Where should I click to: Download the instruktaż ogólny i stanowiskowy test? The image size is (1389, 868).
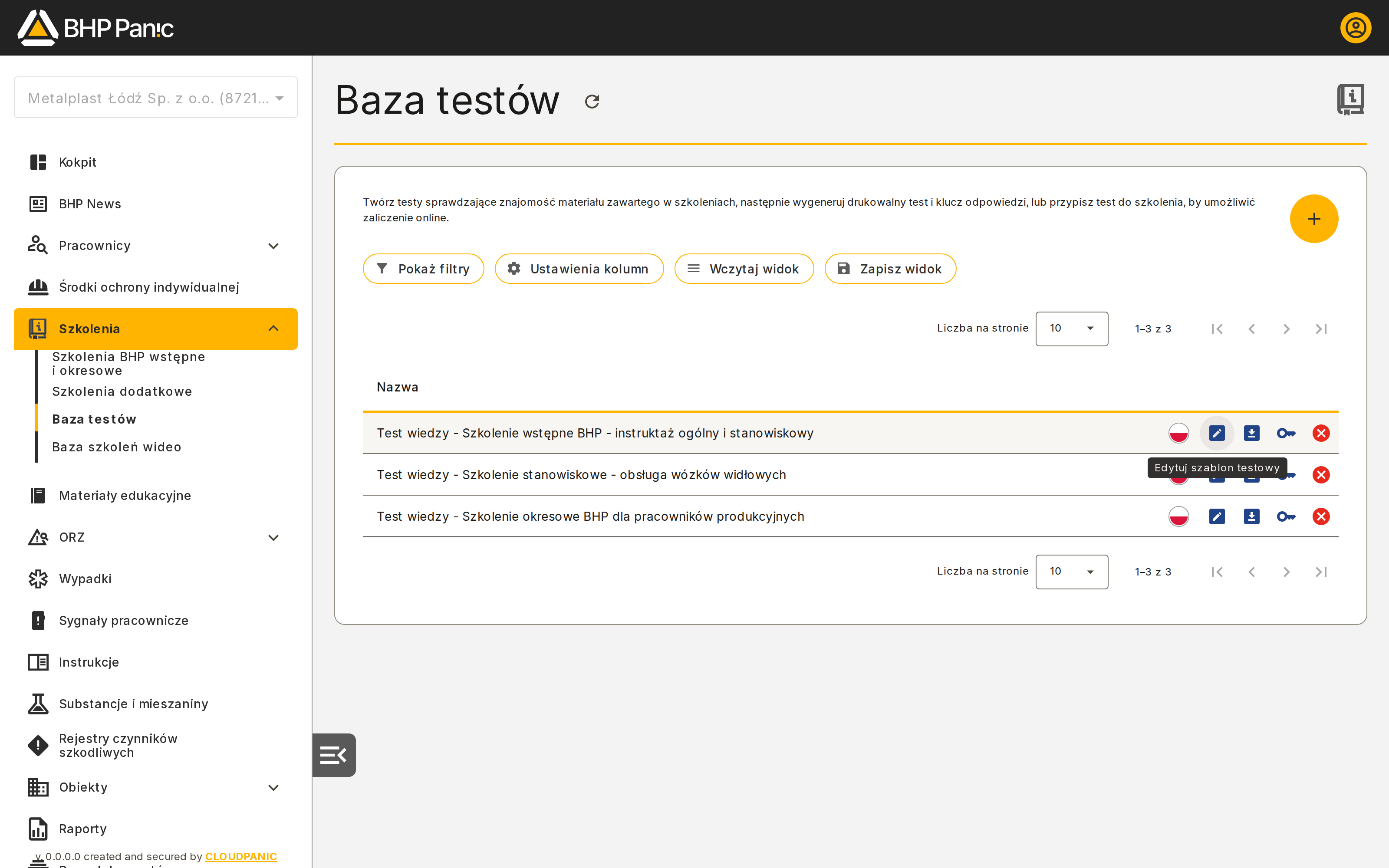pos(1251,433)
